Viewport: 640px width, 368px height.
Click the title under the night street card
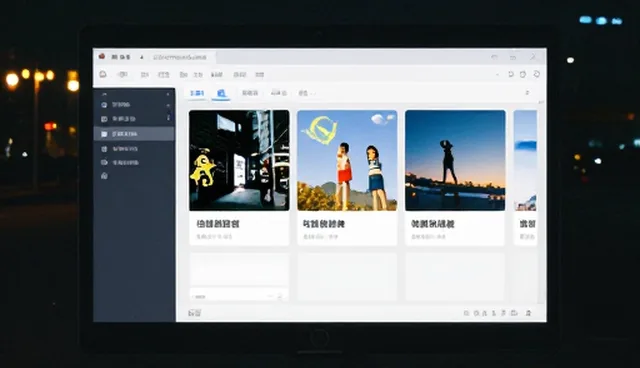pyautogui.click(x=218, y=224)
